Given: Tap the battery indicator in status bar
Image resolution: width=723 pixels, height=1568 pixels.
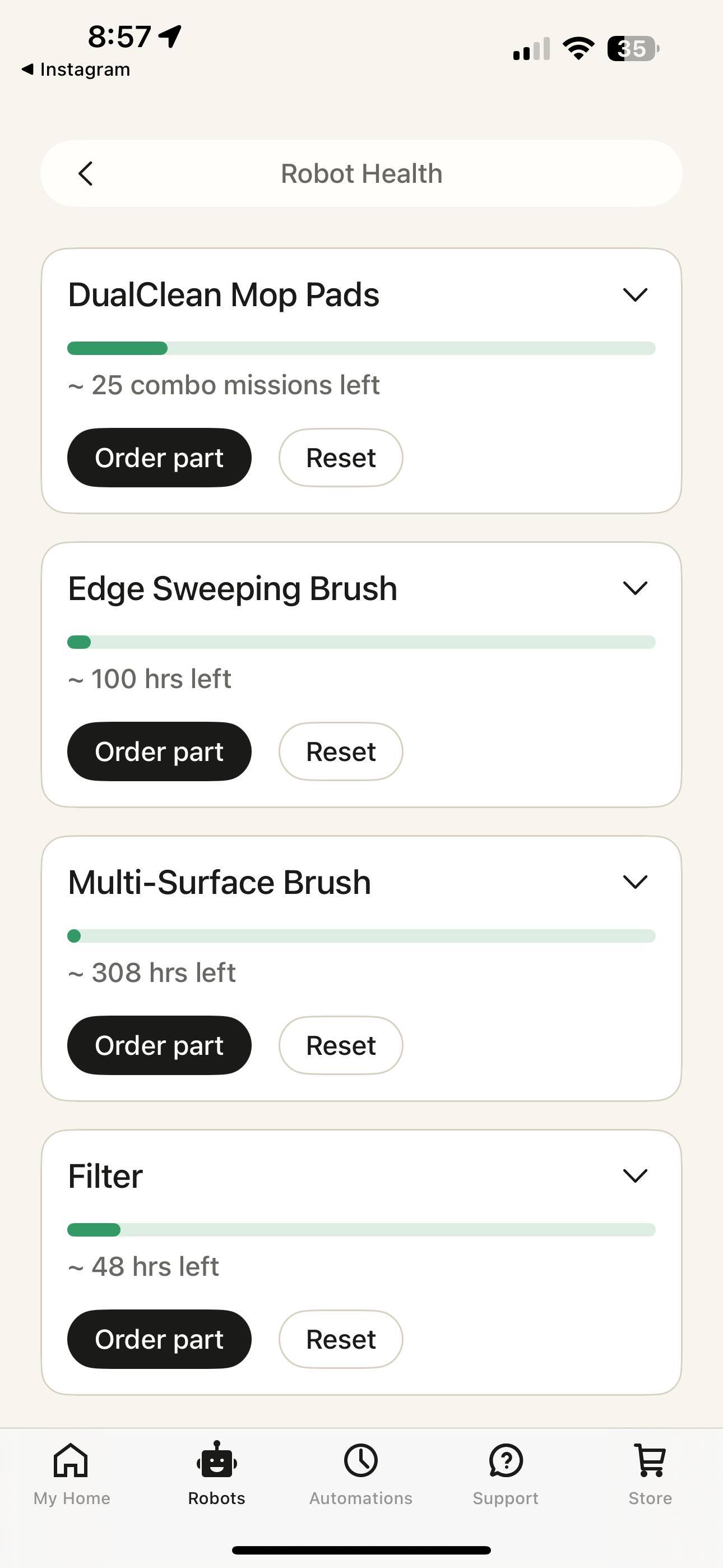Looking at the screenshot, I should click(633, 49).
